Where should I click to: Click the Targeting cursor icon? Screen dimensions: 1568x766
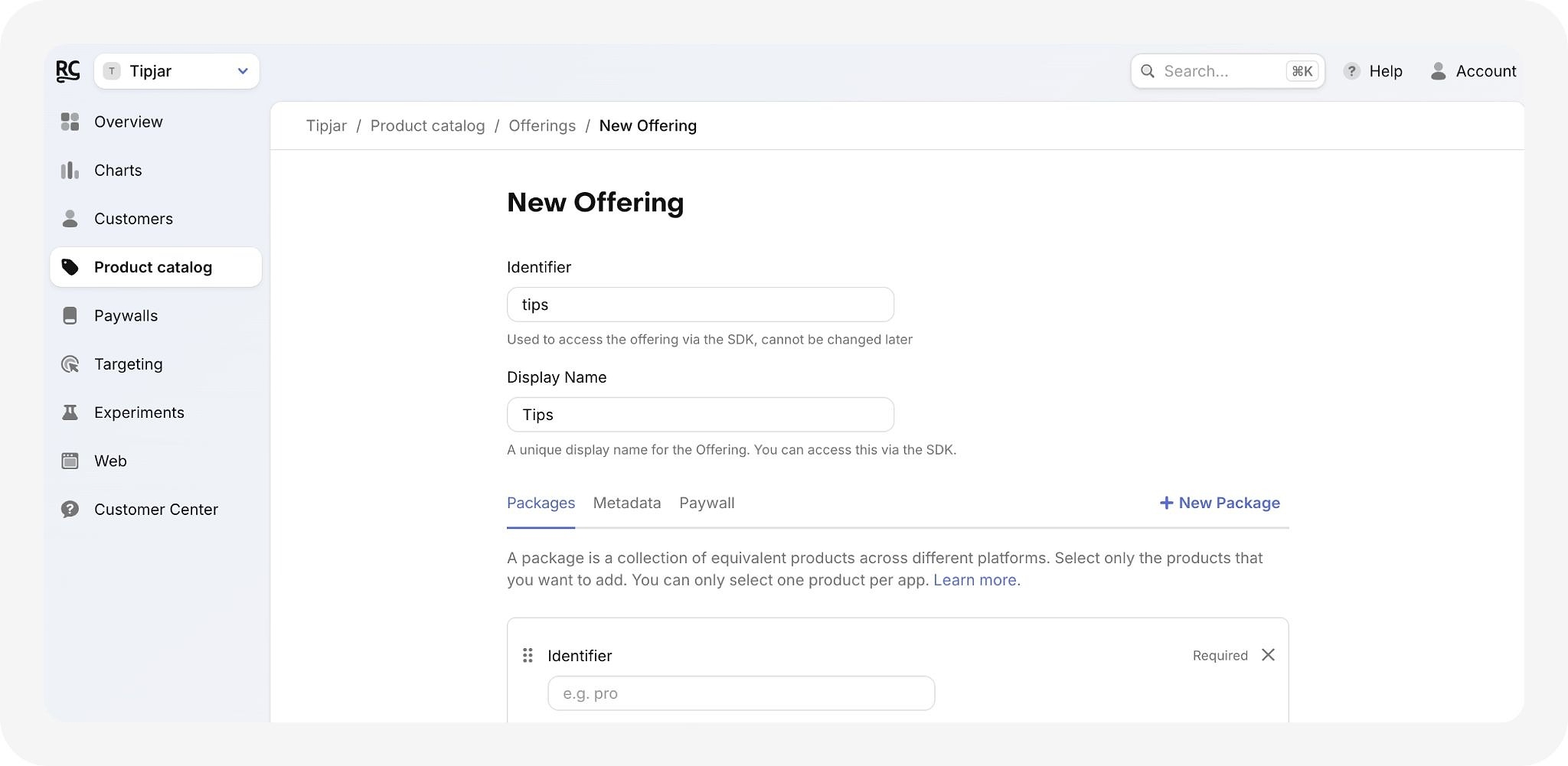click(70, 364)
